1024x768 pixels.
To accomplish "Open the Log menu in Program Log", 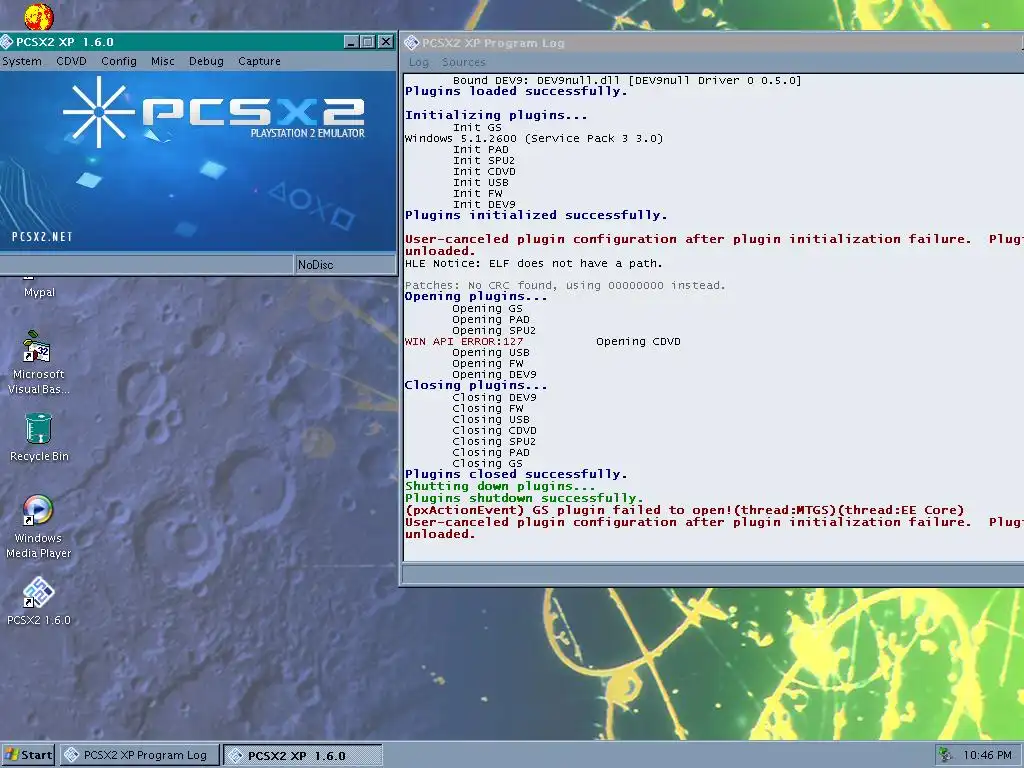I will pyautogui.click(x=419, y=62).
